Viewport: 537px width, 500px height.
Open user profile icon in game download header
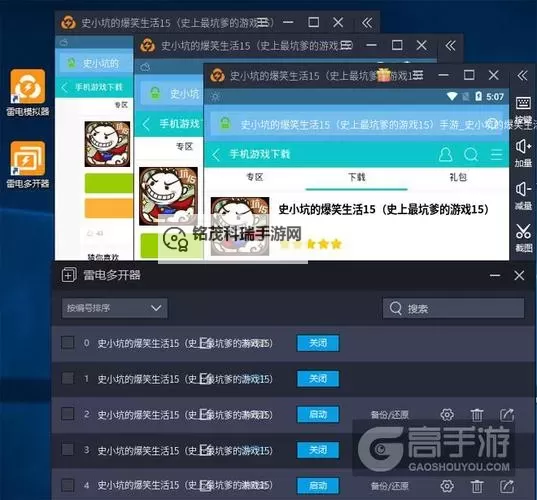tap(446, 155)
